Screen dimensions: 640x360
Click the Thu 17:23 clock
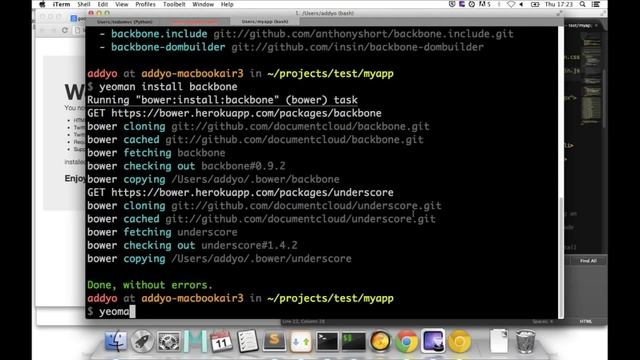(559, 4)
